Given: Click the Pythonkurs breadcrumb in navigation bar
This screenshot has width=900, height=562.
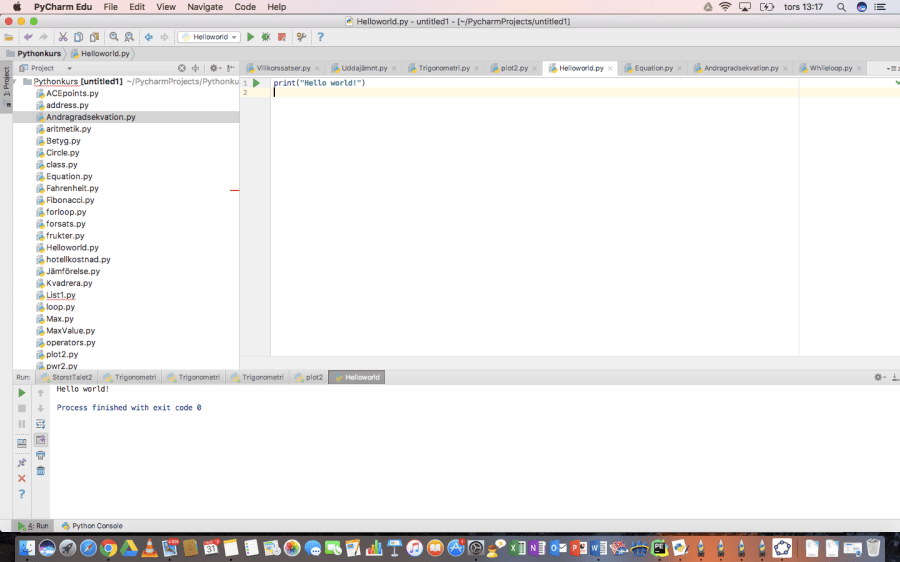Looking at the screenshot, I should 34,52.
